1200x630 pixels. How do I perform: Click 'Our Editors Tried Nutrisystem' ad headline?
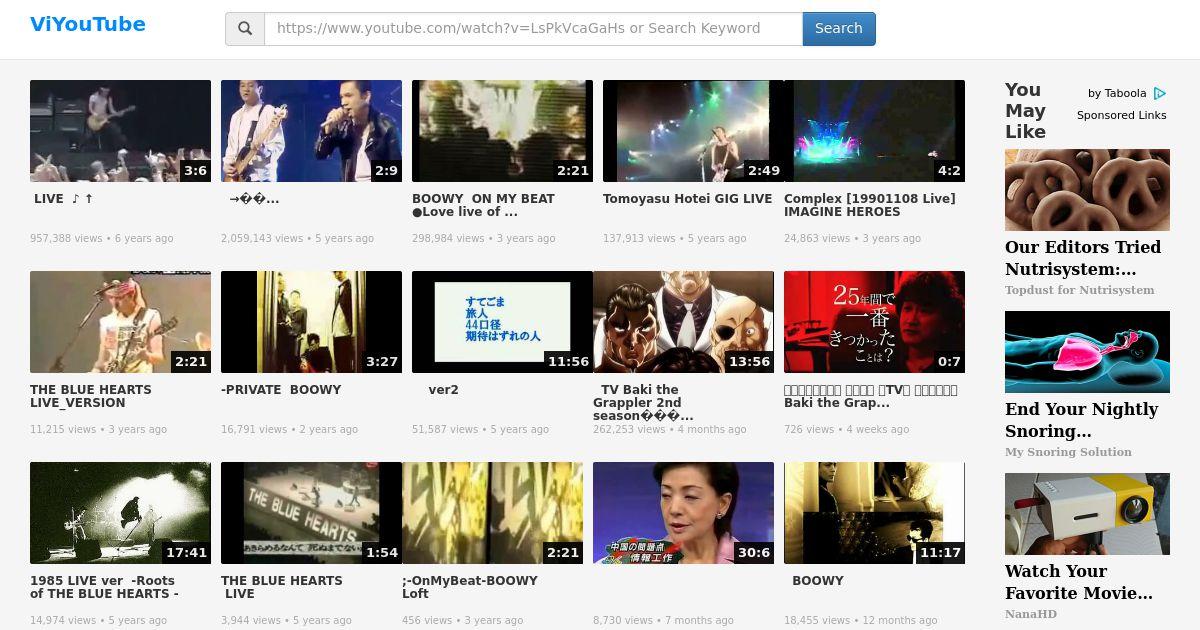click(x=1083, y=258)
